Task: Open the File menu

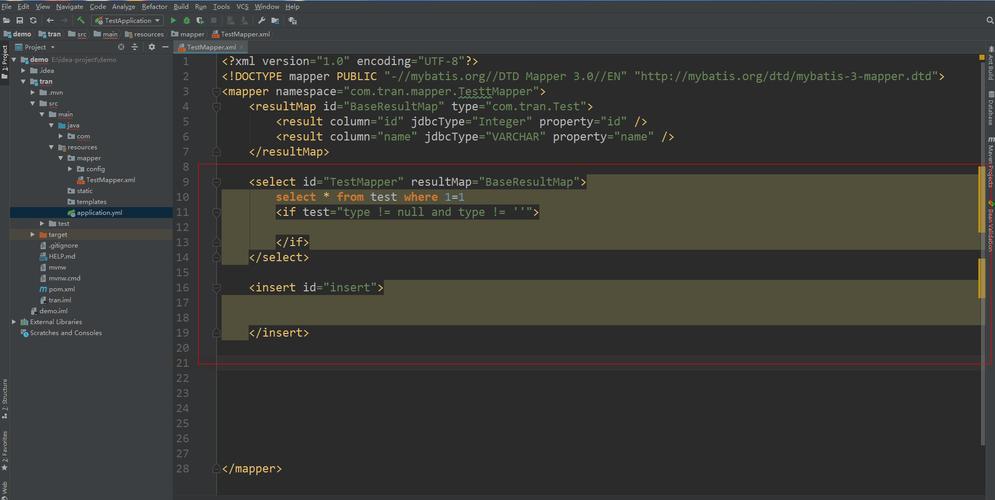Action: [6, 6]
